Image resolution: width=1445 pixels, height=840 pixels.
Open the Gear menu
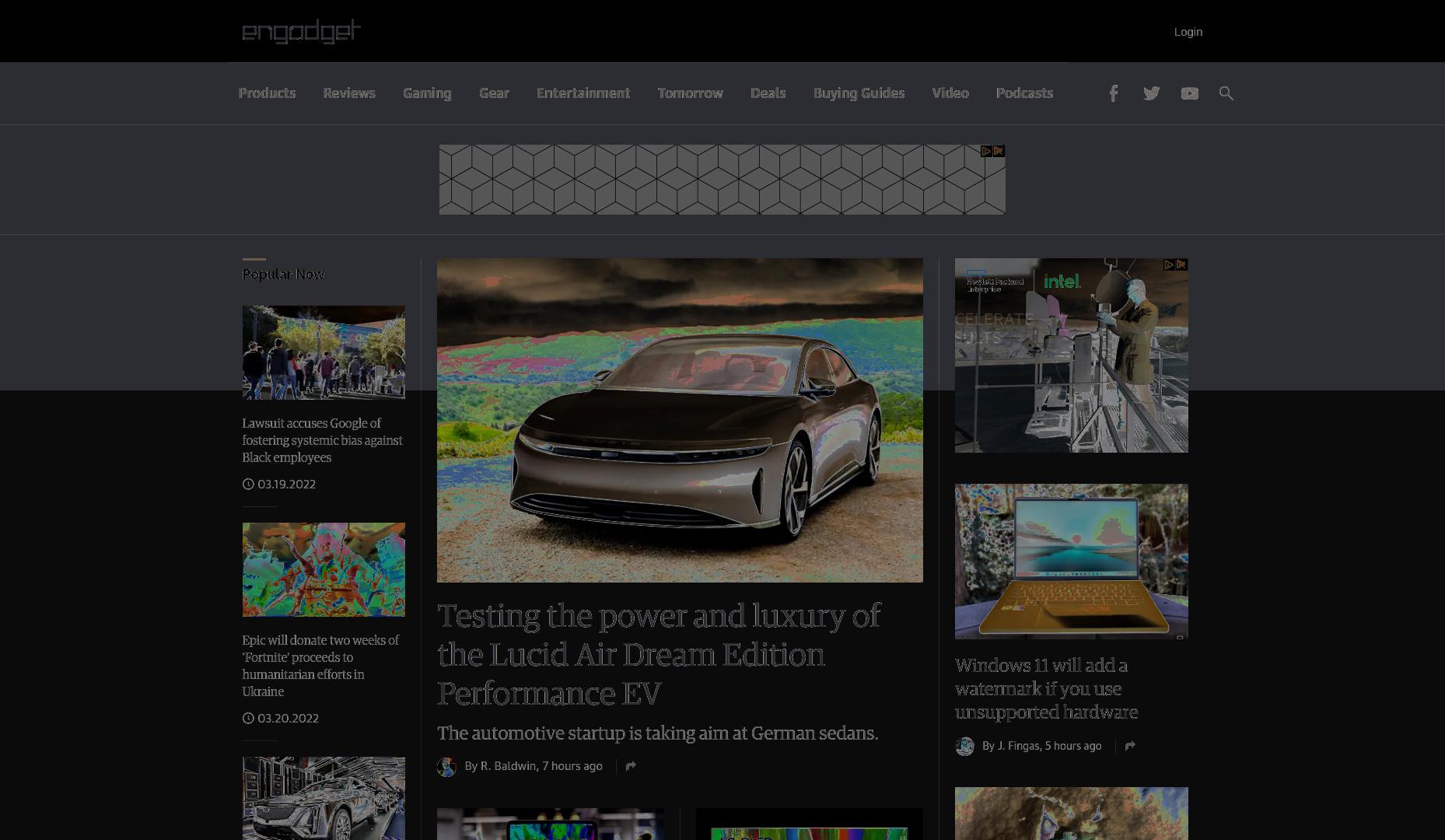494,93
